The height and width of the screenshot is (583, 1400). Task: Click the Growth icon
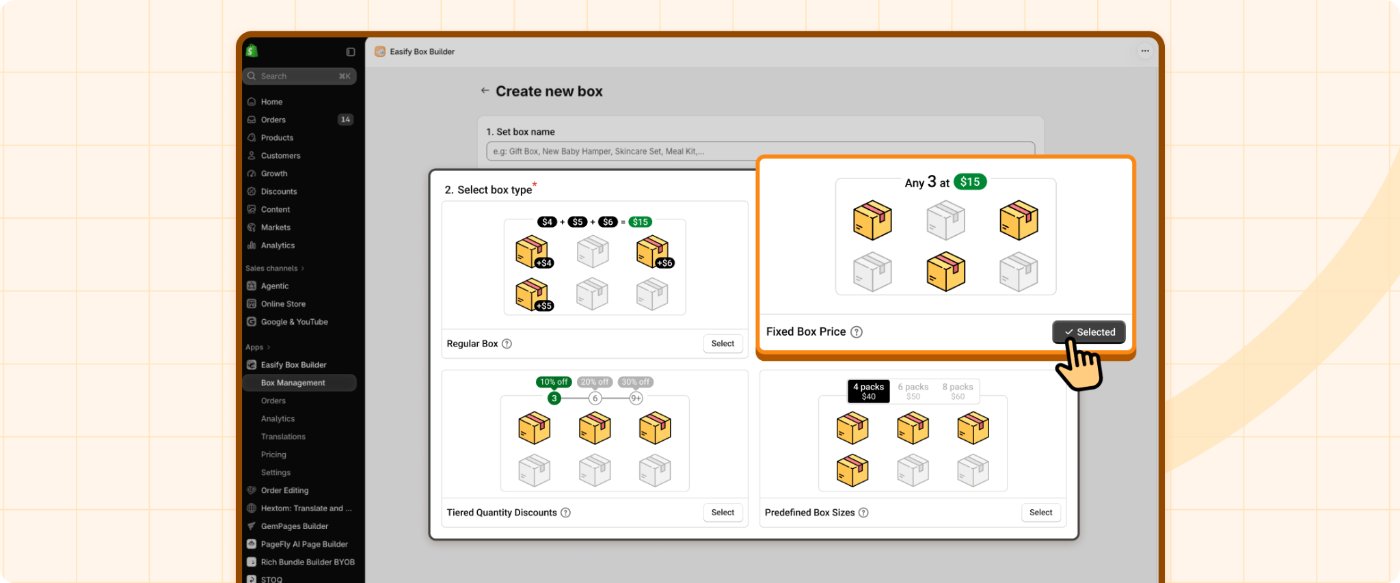click(252, 174)
